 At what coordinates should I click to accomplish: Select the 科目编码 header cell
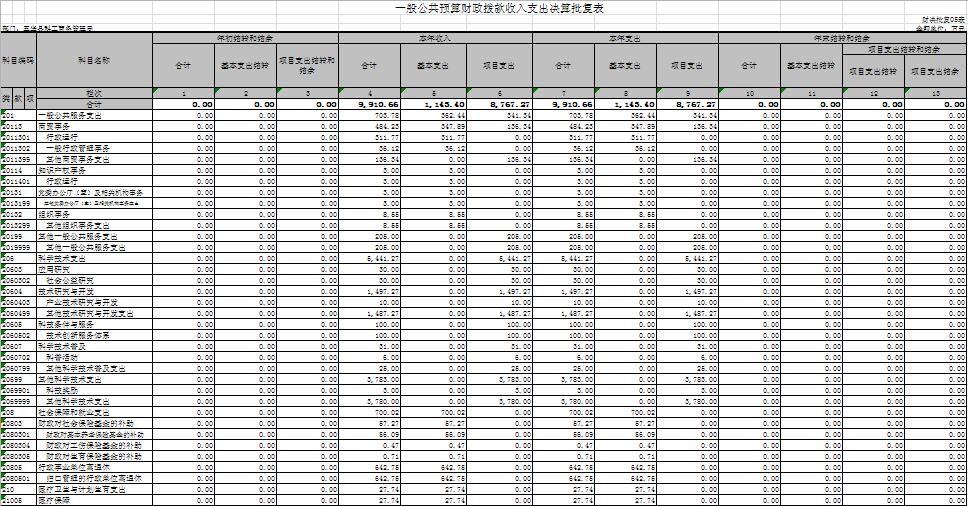point(18,60)
